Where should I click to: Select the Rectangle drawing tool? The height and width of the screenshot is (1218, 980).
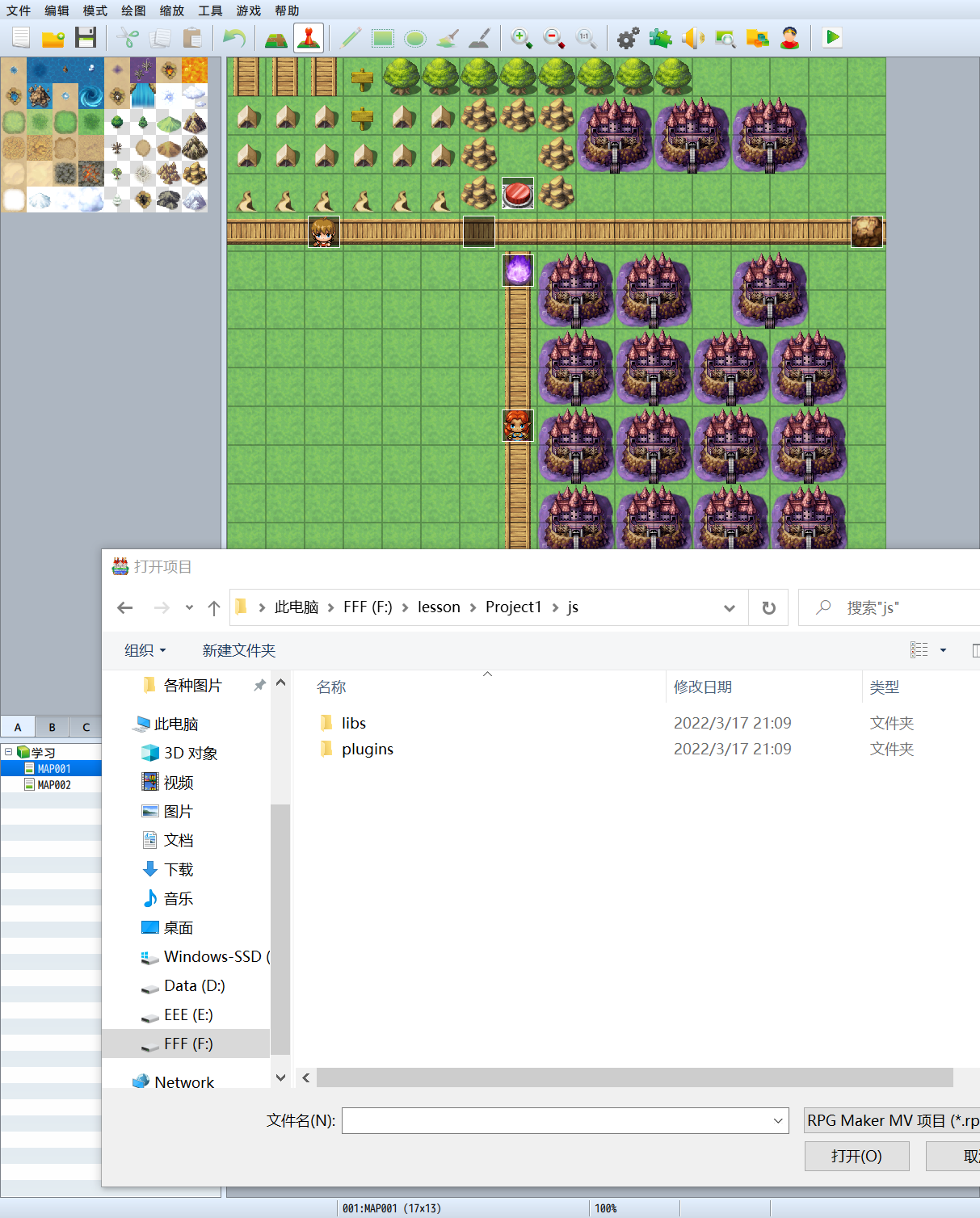pyautogui.click(x=383, y=37)
